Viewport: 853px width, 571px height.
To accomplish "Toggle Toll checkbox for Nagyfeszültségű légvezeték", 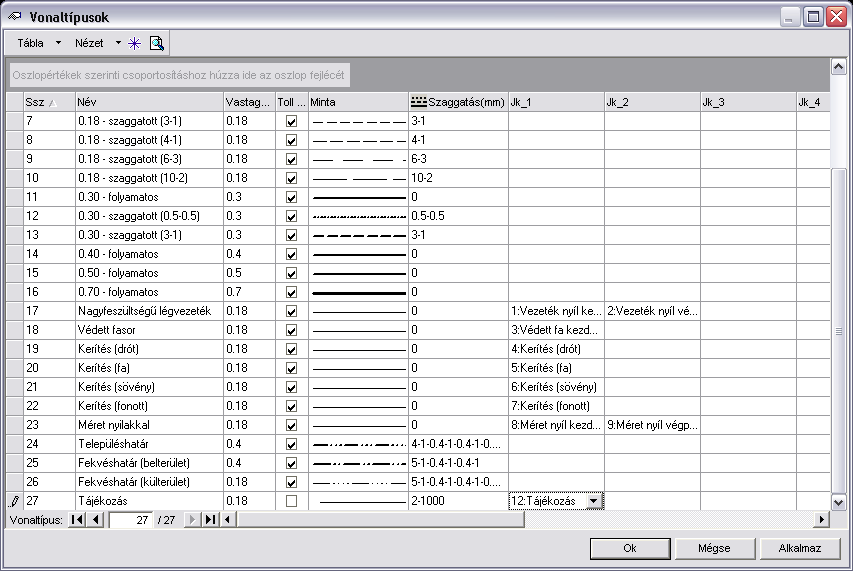I will 292,312.
